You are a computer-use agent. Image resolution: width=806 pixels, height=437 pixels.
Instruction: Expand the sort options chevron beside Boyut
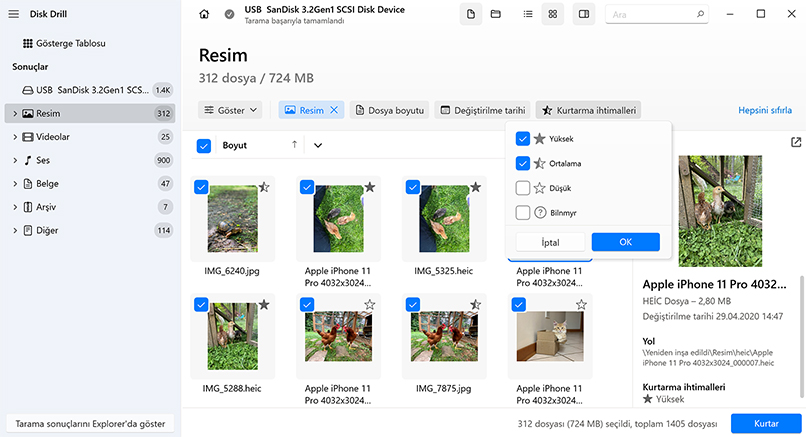tap(318, 145)
